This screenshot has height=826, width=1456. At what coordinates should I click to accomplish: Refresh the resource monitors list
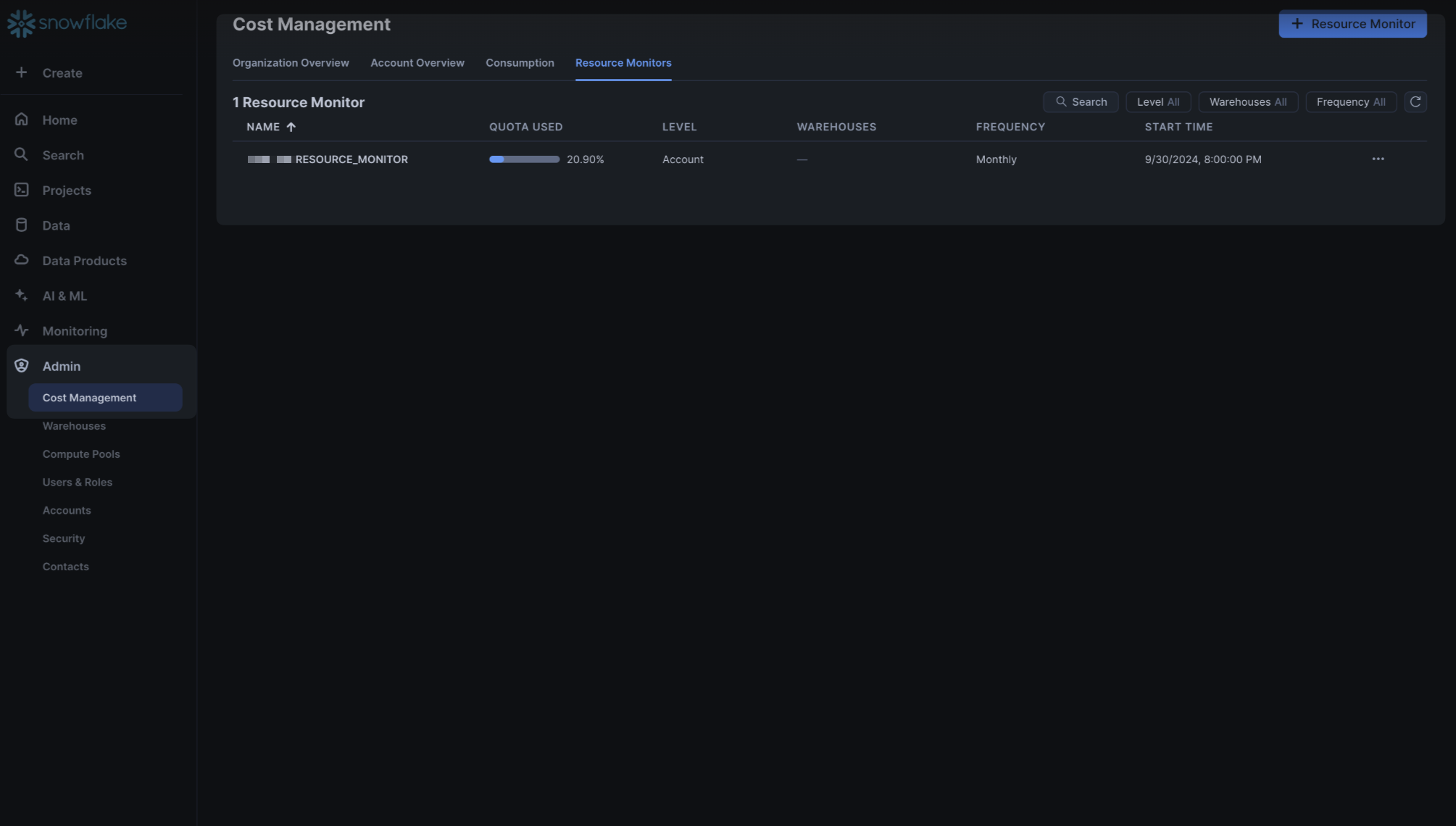coord(1415,102)
